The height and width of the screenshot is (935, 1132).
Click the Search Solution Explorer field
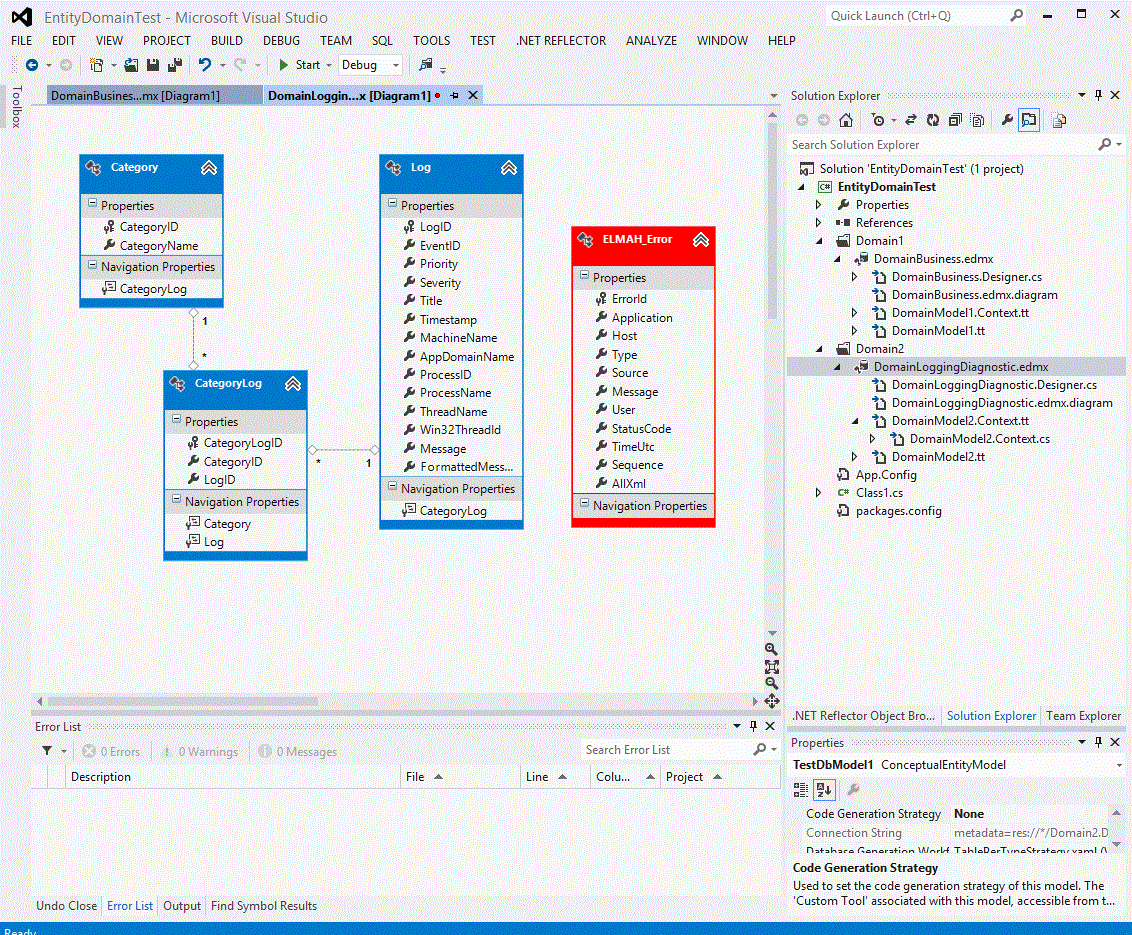(940, 145)
